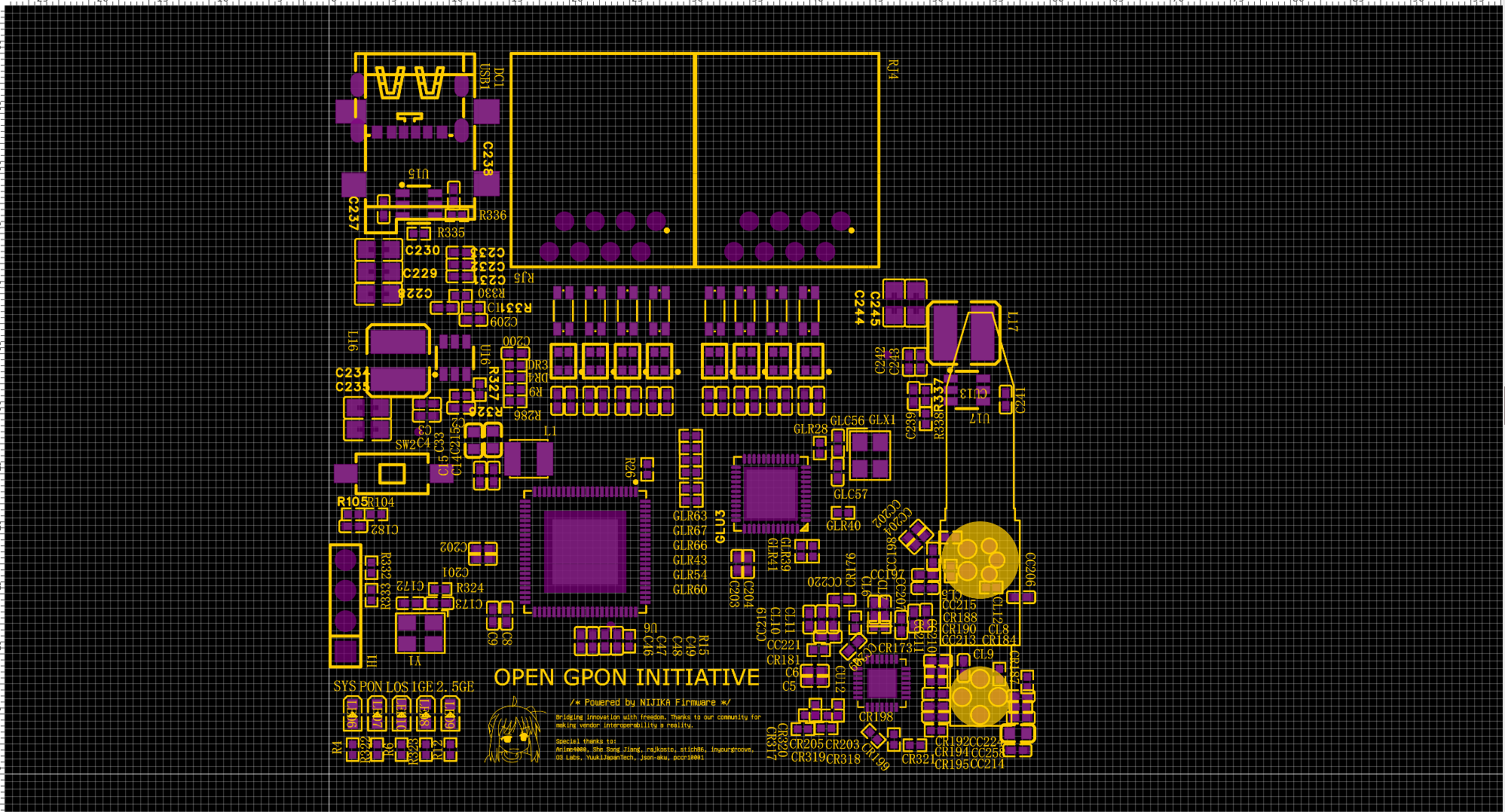Select the GLR66 resistor label
This screenshot has height=812, width=1505.
690,545
